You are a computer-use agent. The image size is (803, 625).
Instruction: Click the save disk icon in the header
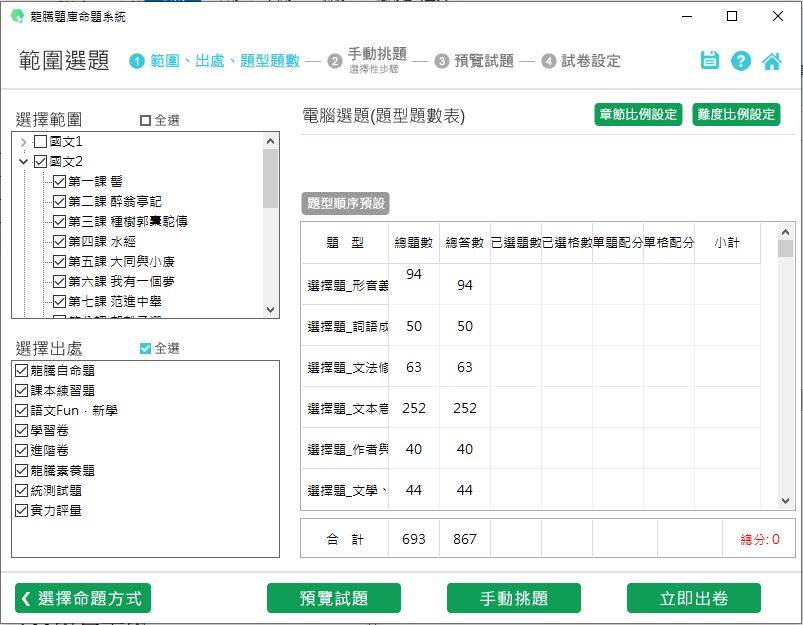[x=709, y=60]
